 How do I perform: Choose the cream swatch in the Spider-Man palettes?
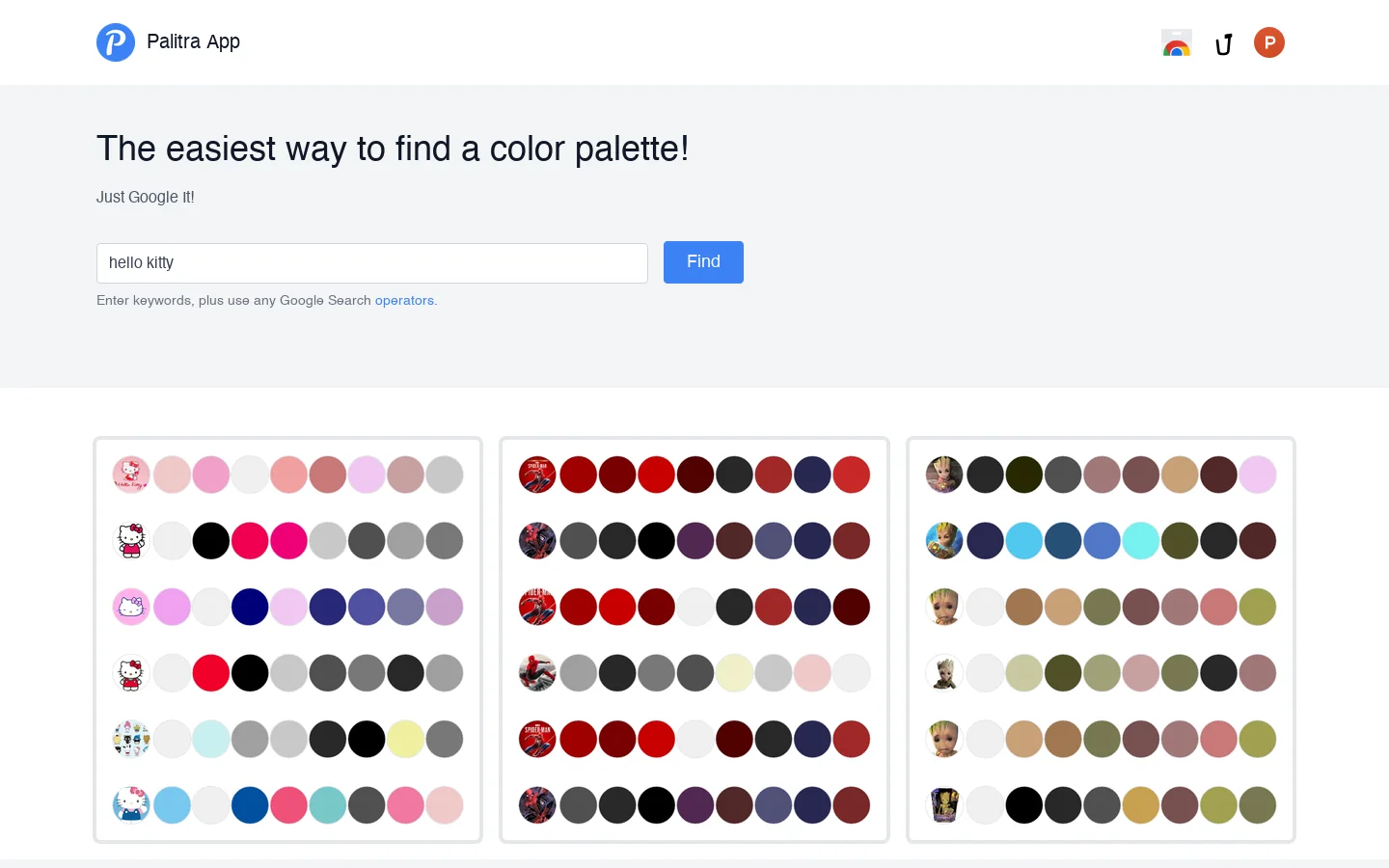click(x=734, y=673)
